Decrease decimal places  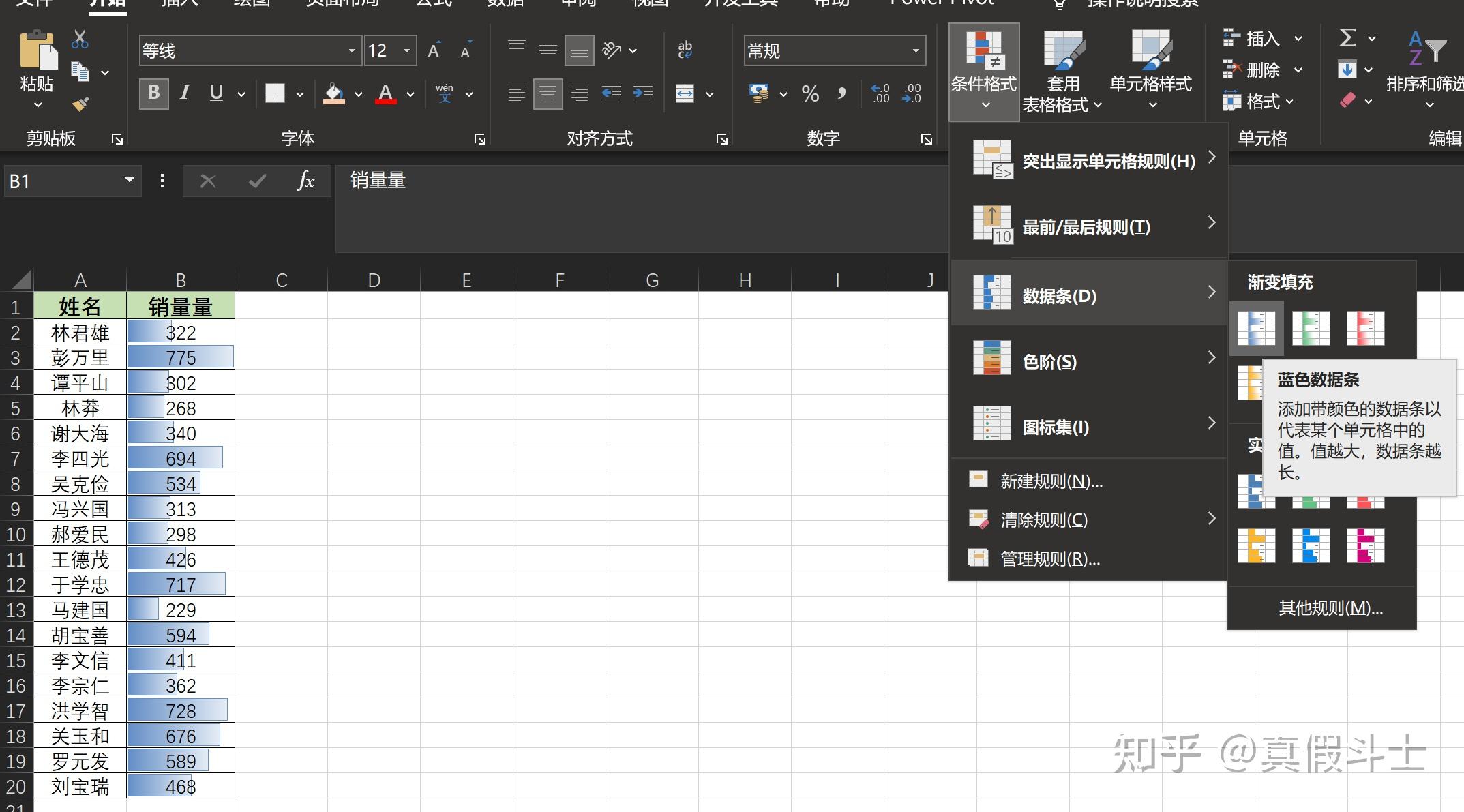tap(912, 93)
